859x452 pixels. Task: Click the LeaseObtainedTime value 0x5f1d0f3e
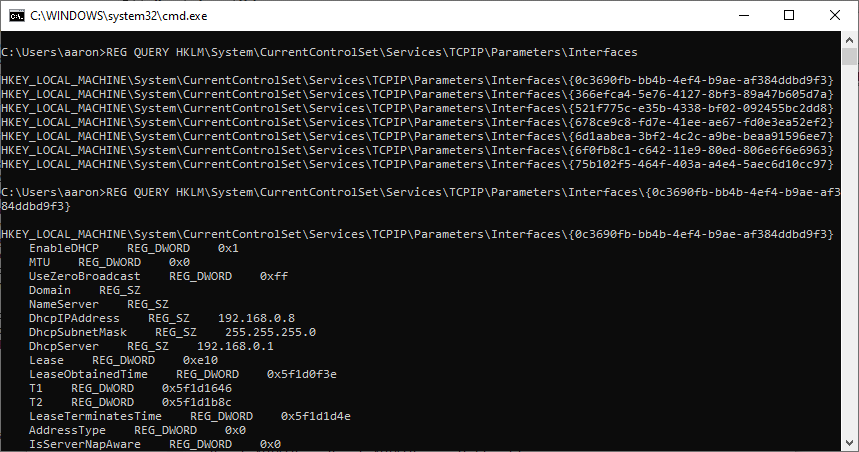(302, 374)
